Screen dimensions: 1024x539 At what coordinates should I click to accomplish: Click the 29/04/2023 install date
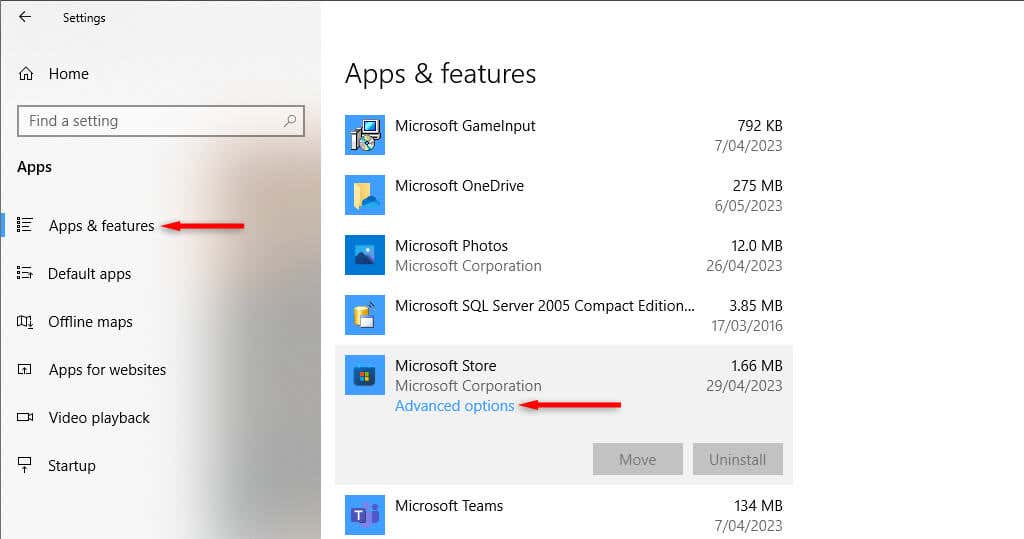point(744,386)
